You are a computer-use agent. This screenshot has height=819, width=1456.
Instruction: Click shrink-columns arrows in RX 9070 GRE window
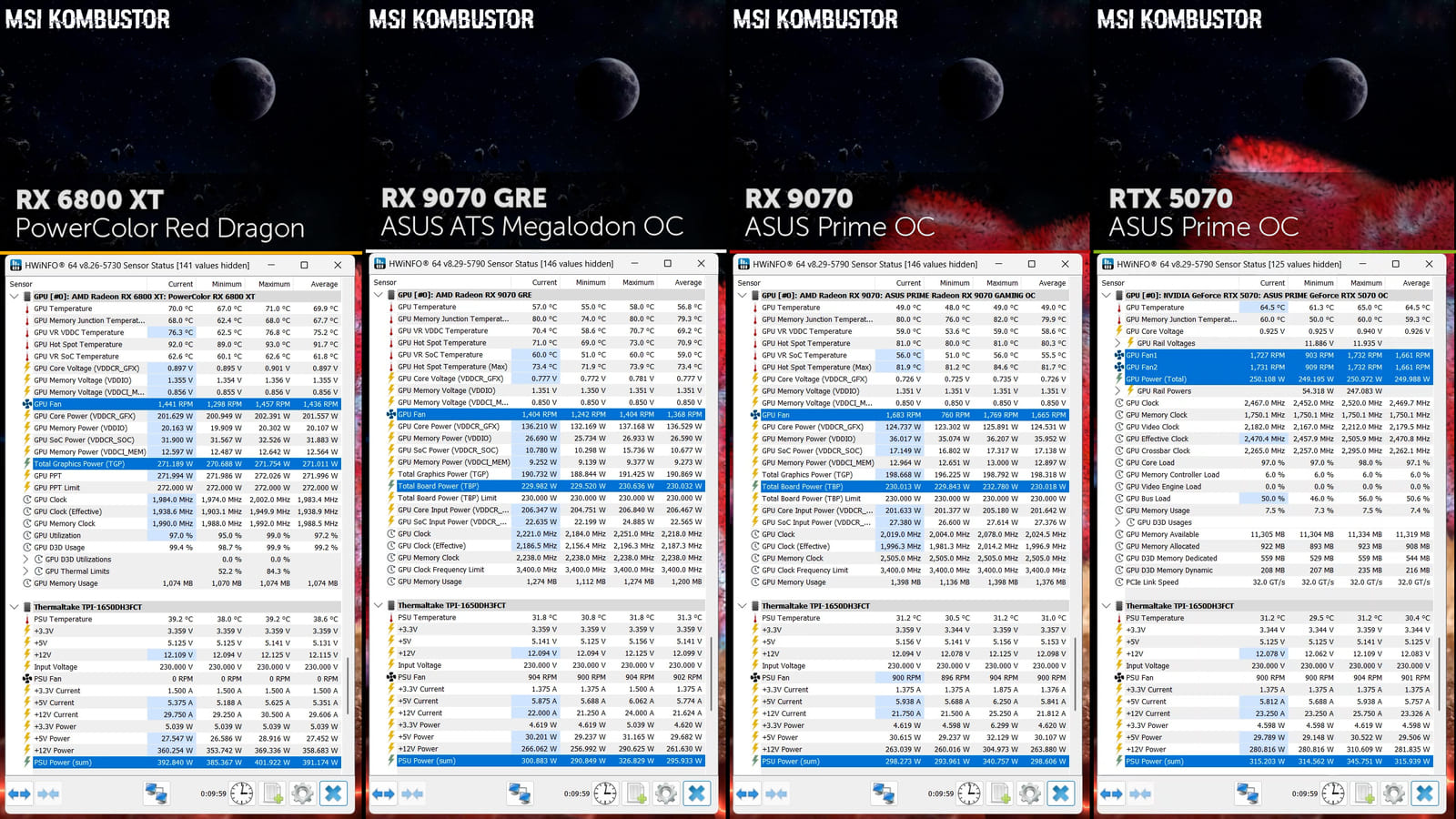point(412,794)
